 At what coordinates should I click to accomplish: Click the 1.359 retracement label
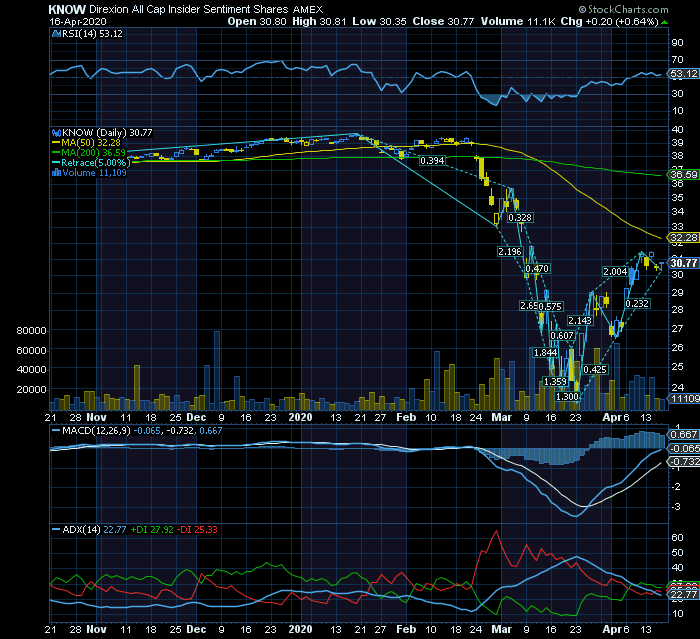pyautogui.click(x=555, y=382)
